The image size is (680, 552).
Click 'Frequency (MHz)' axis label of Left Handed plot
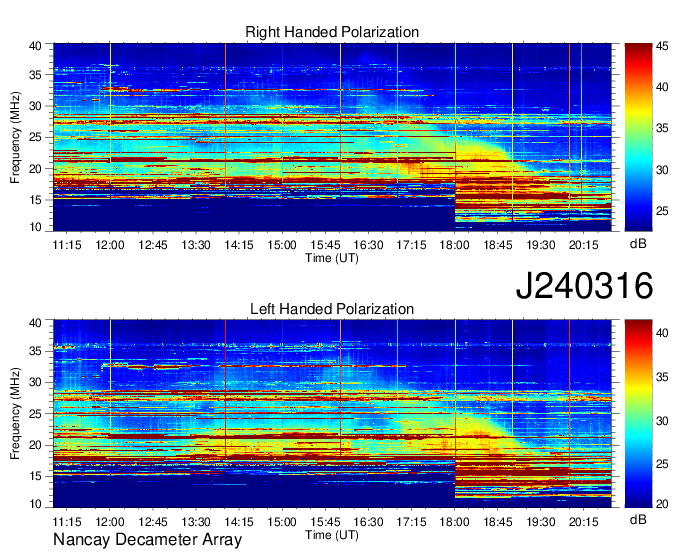tap(15, 414)
